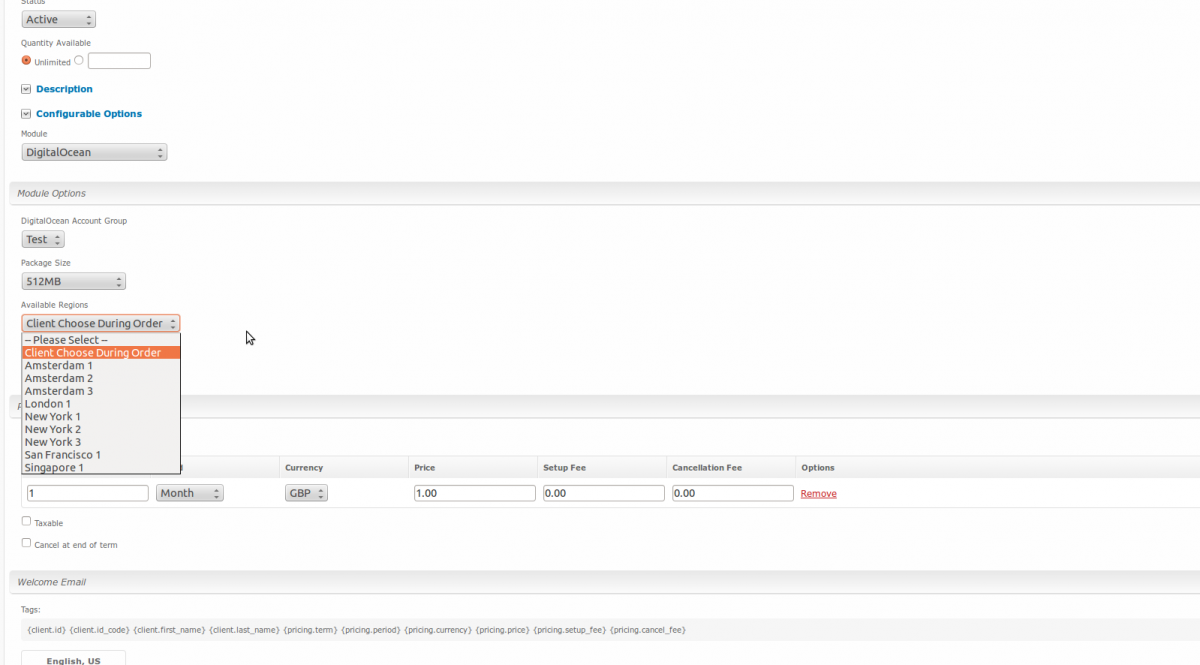
Task: Click the {client.first_name} tag text
Action: coord(169,630)
